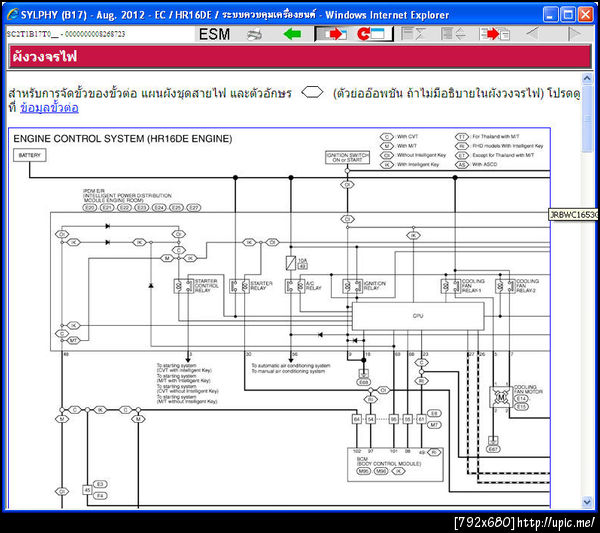The height and width of the screenshot is (533, 600).
Task: Click the ผังวงจรไฟ red header bar
Action: [300, 57]
